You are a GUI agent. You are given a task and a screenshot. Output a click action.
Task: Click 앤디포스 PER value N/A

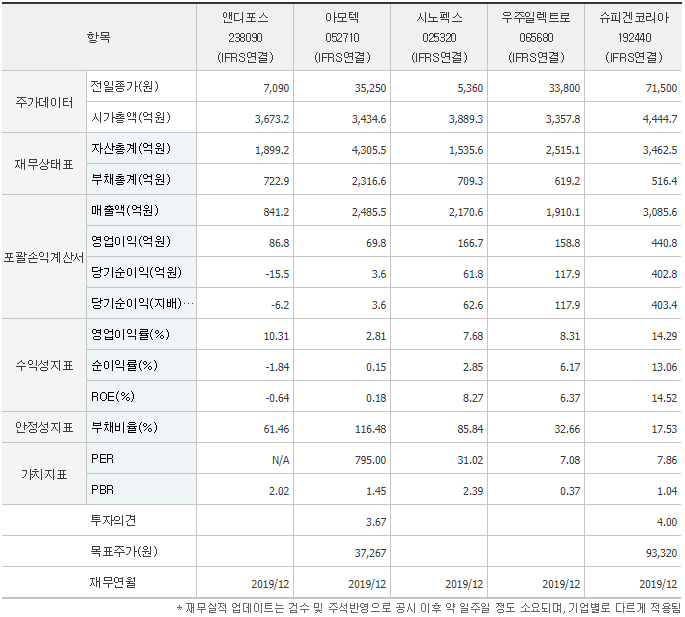click(x=280, y=461)
